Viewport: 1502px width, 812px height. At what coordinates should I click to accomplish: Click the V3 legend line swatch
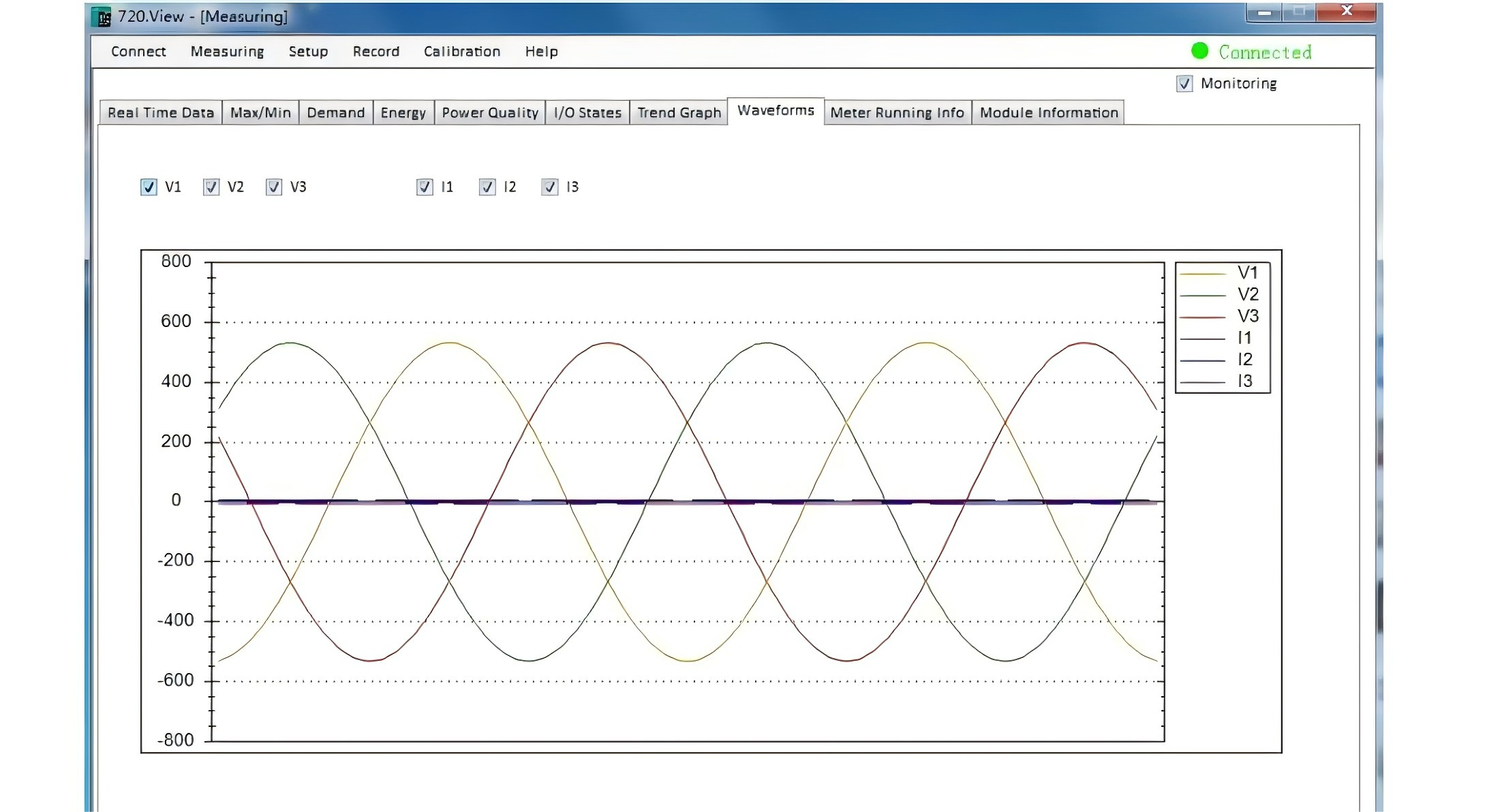[1203, 317]
